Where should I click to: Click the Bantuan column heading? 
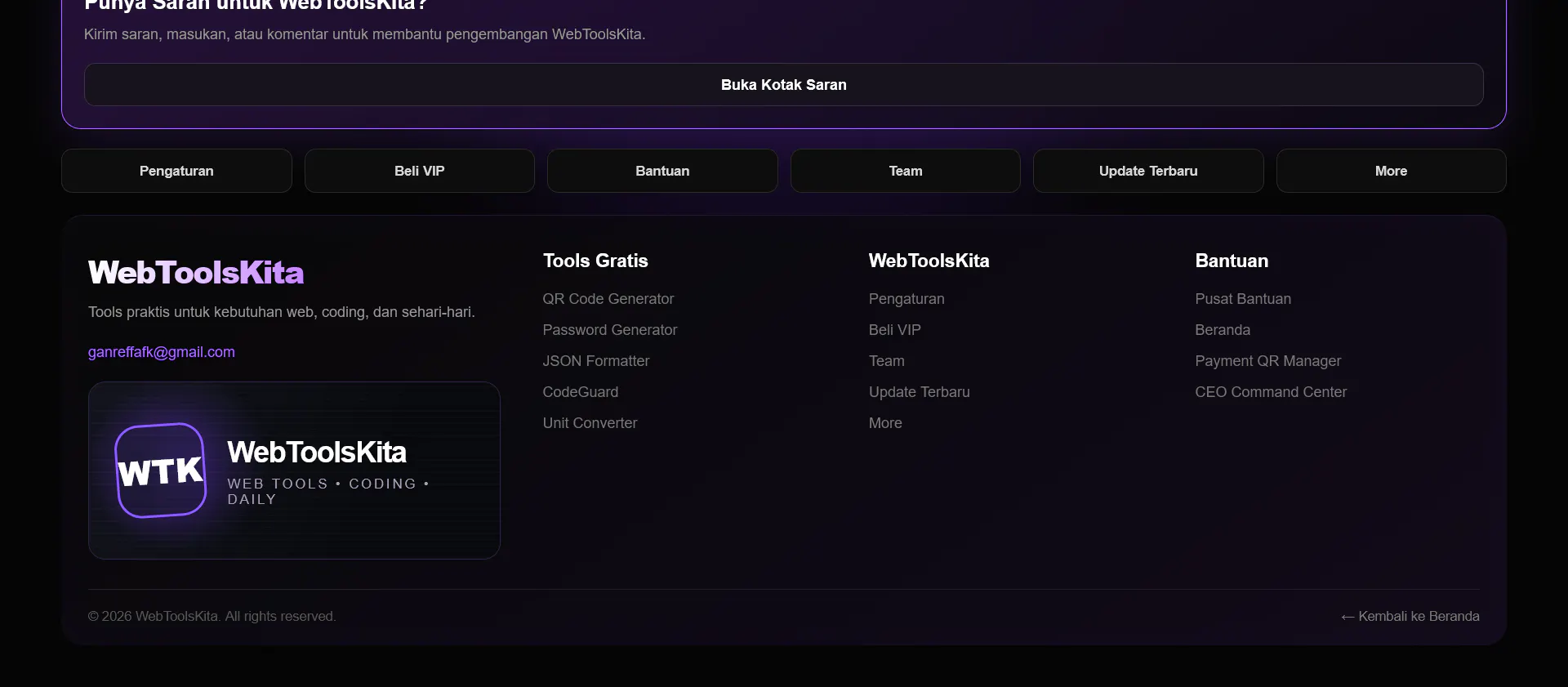1232,261
